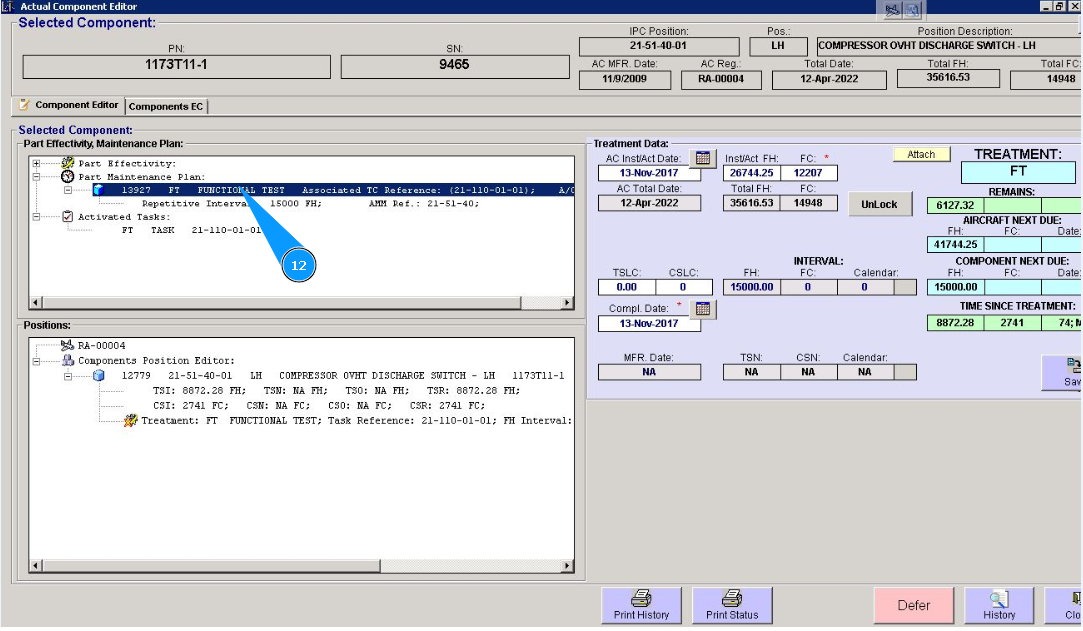Select TSI: 8872.28 FH row

pos(336,391)
